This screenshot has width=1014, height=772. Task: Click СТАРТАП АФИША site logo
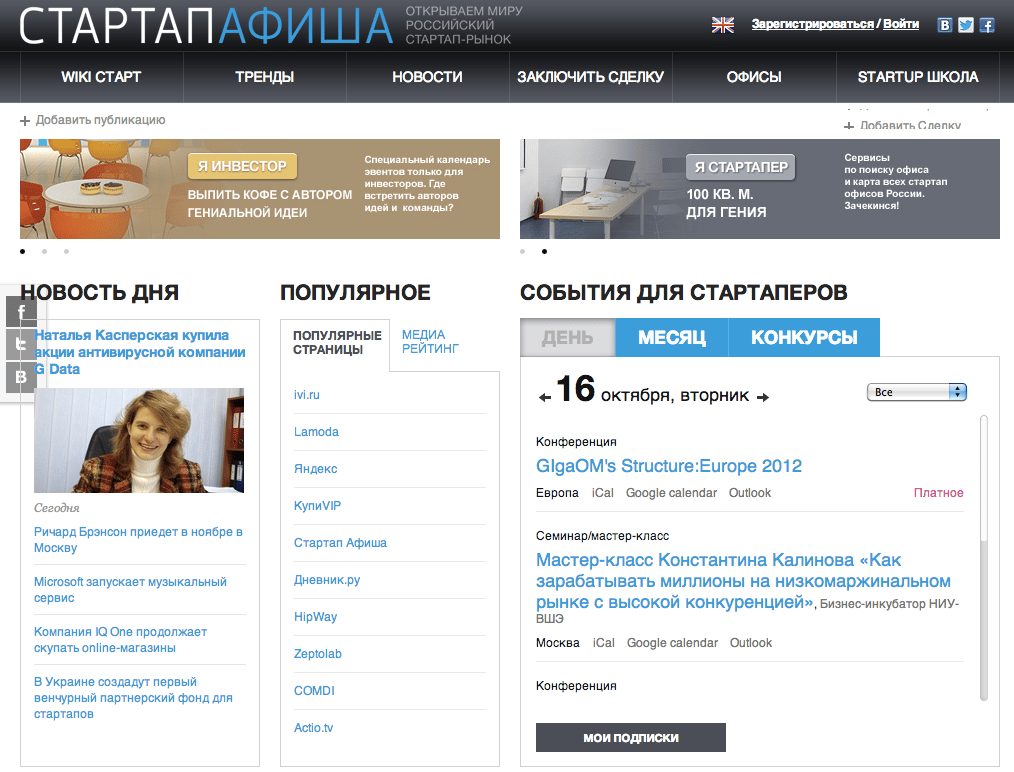click(x=206, y=26)
